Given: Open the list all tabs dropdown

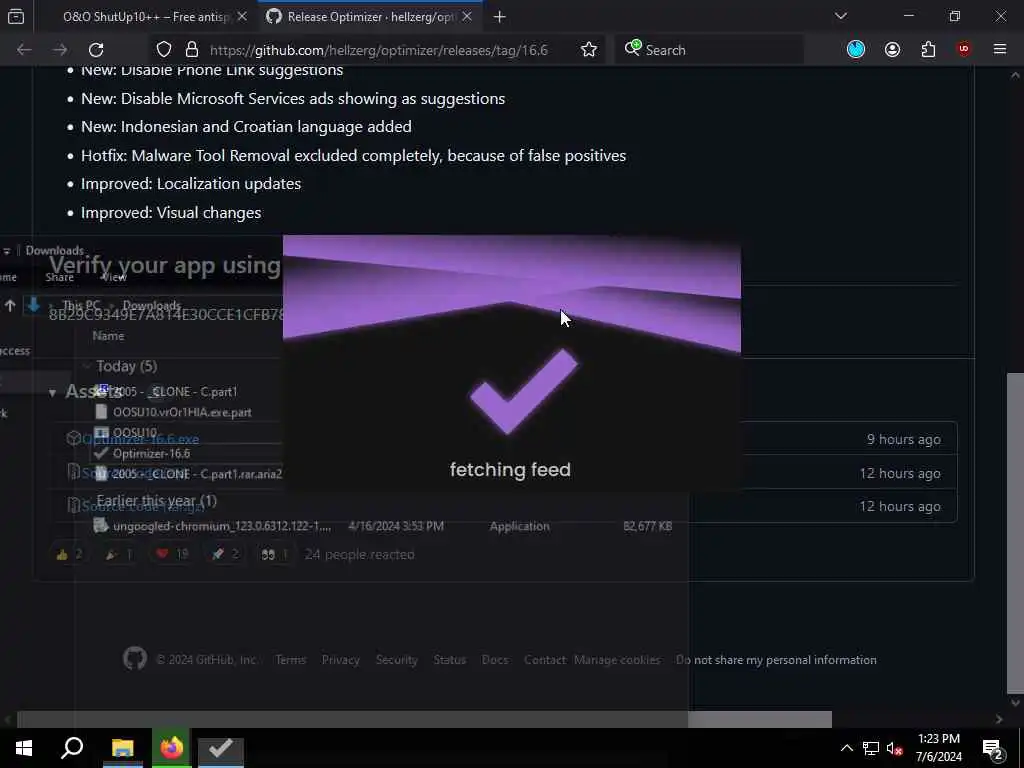Looking at the screenshot, I should coord(841,16).
